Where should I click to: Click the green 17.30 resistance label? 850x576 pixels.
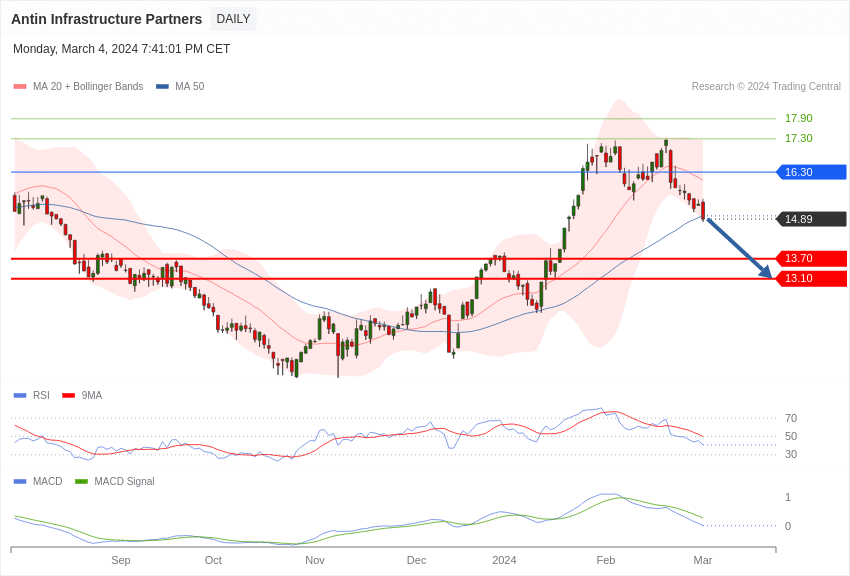798,138
